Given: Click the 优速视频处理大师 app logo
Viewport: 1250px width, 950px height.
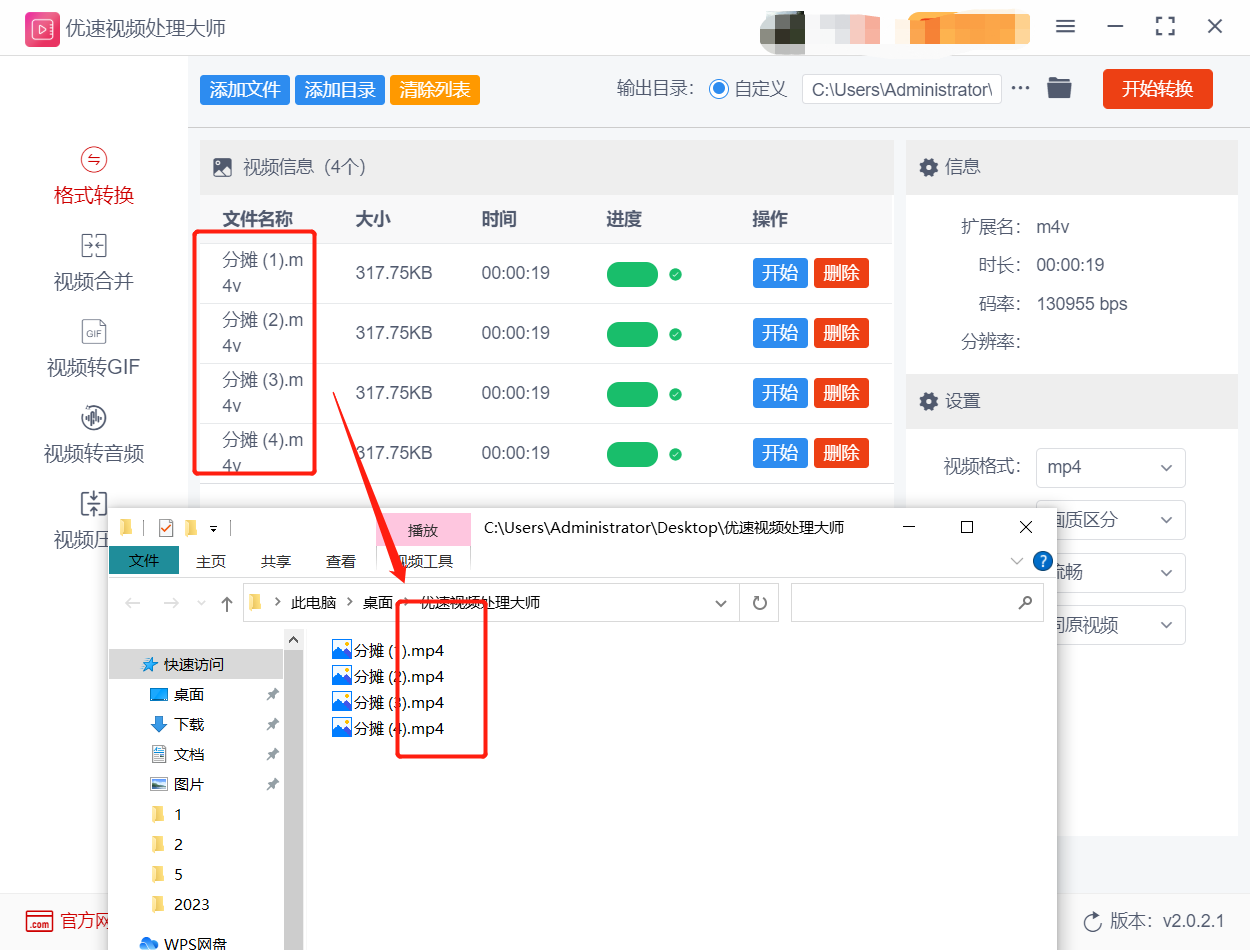Looking at the screenshot, I should [42, 28].
